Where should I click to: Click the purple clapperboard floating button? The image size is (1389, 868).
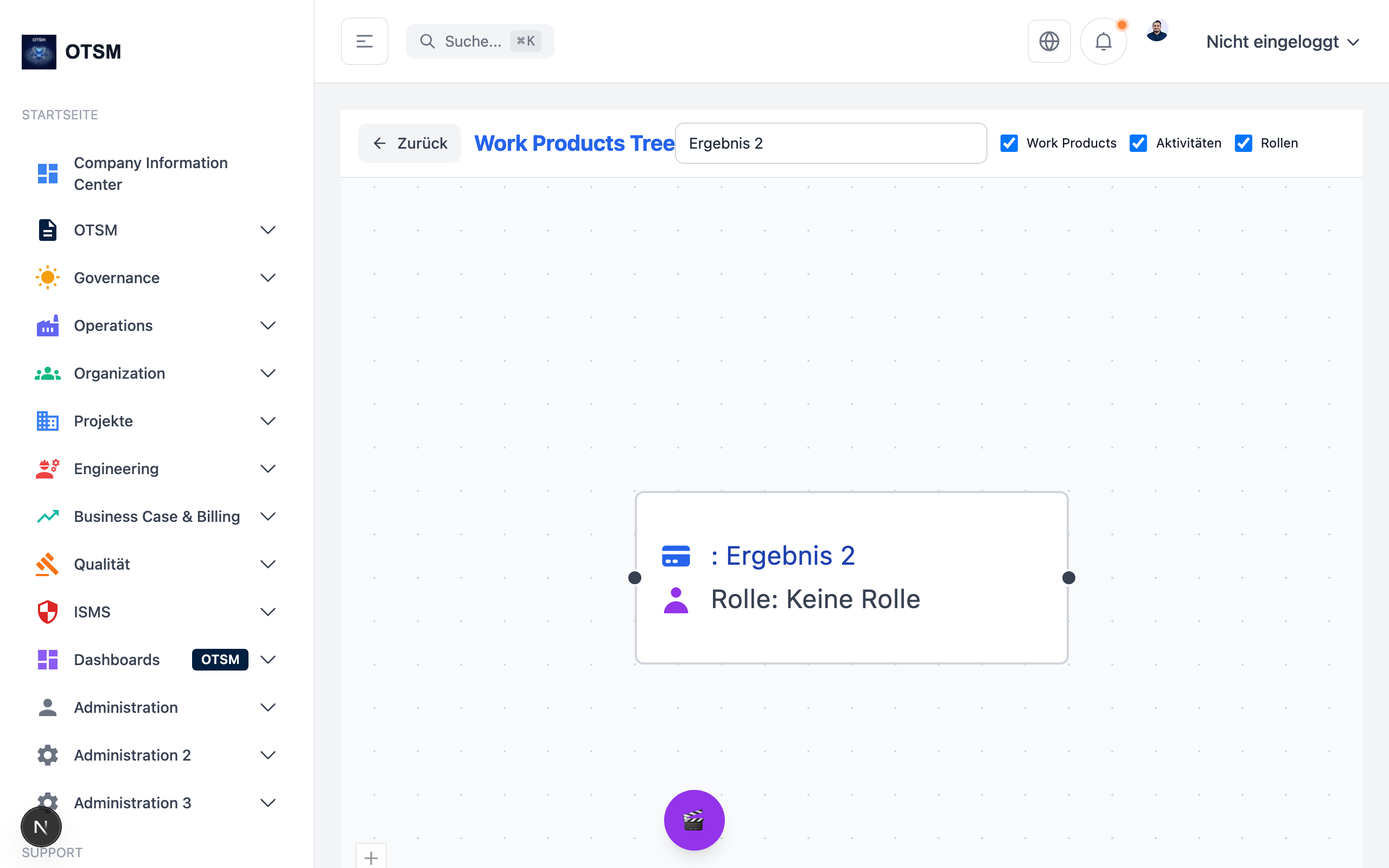coord(694,820)
